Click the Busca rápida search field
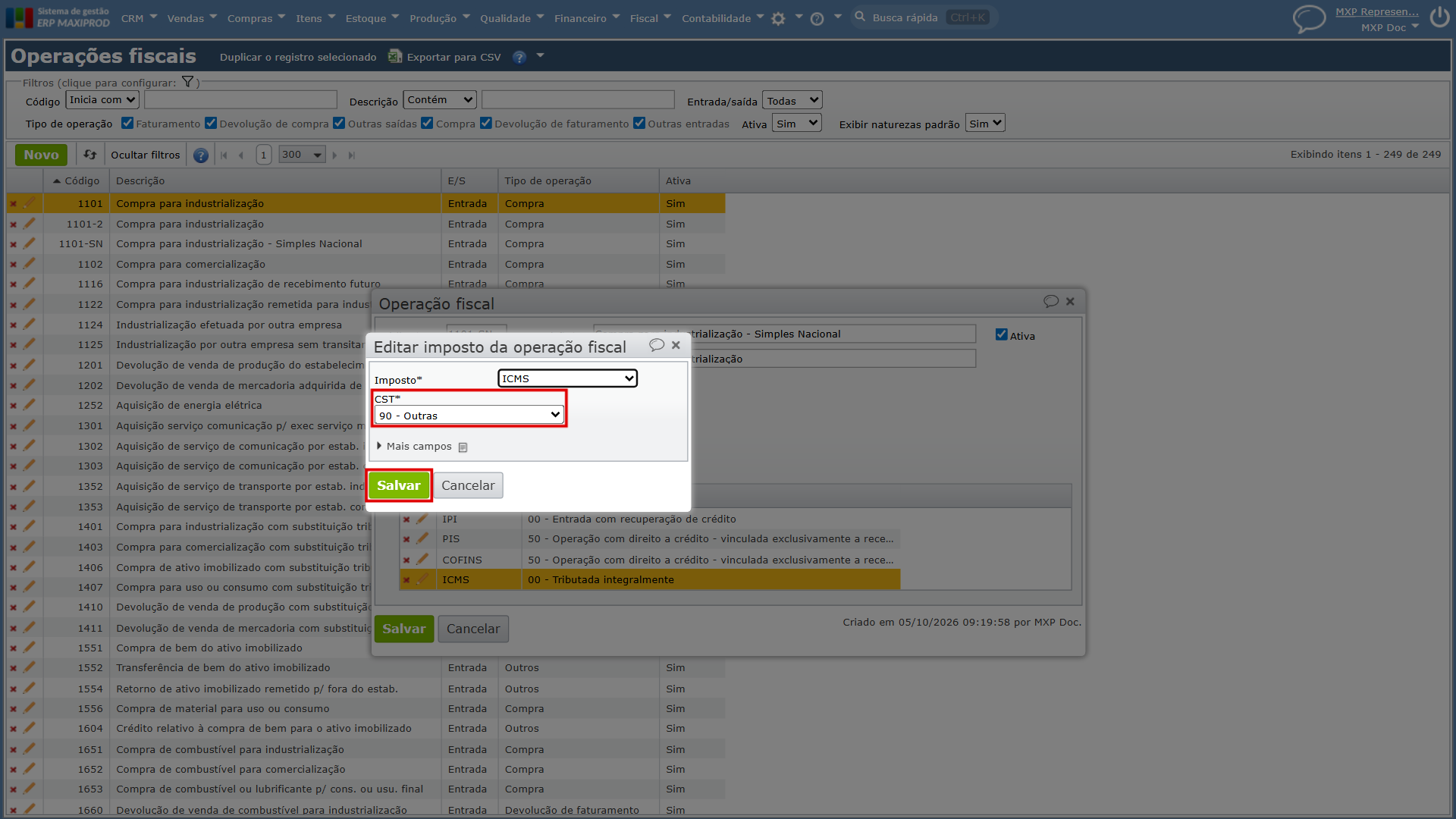1456x819 pixels. (x=924, y=17)
